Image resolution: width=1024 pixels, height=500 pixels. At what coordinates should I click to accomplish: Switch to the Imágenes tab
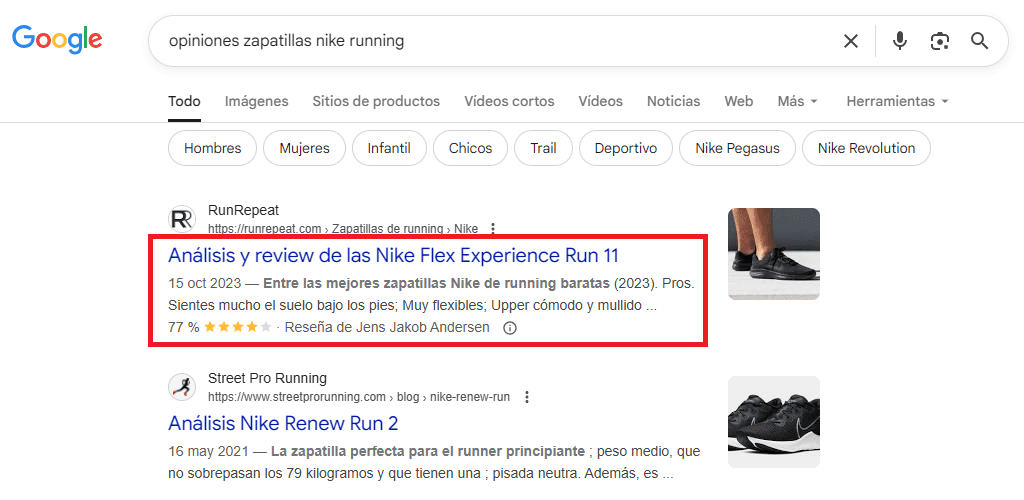pos(256,101)
